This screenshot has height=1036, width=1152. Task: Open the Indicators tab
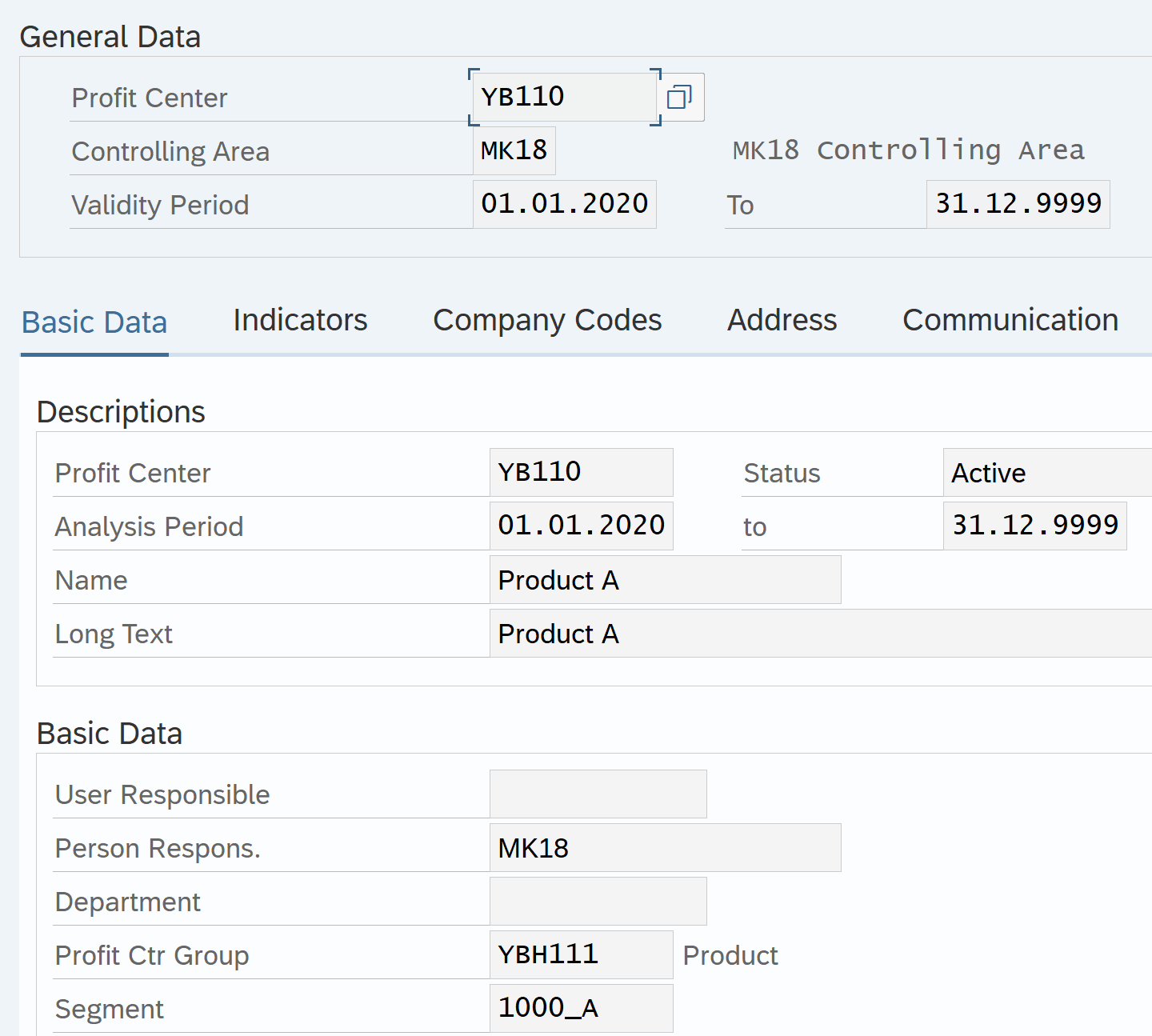tap(300, 320)
